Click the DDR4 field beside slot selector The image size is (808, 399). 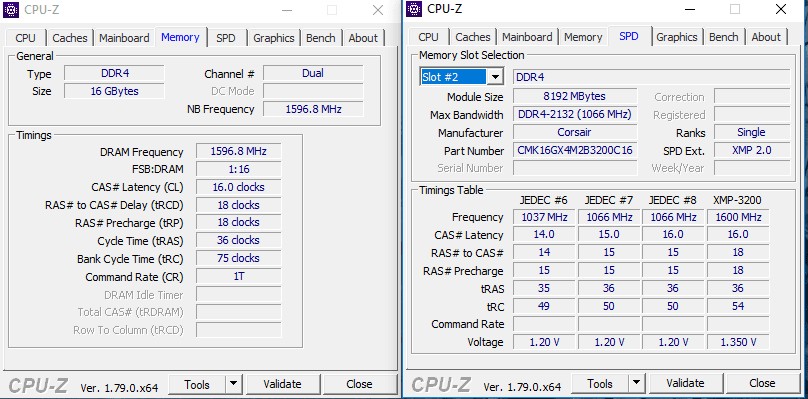[651, 77]
